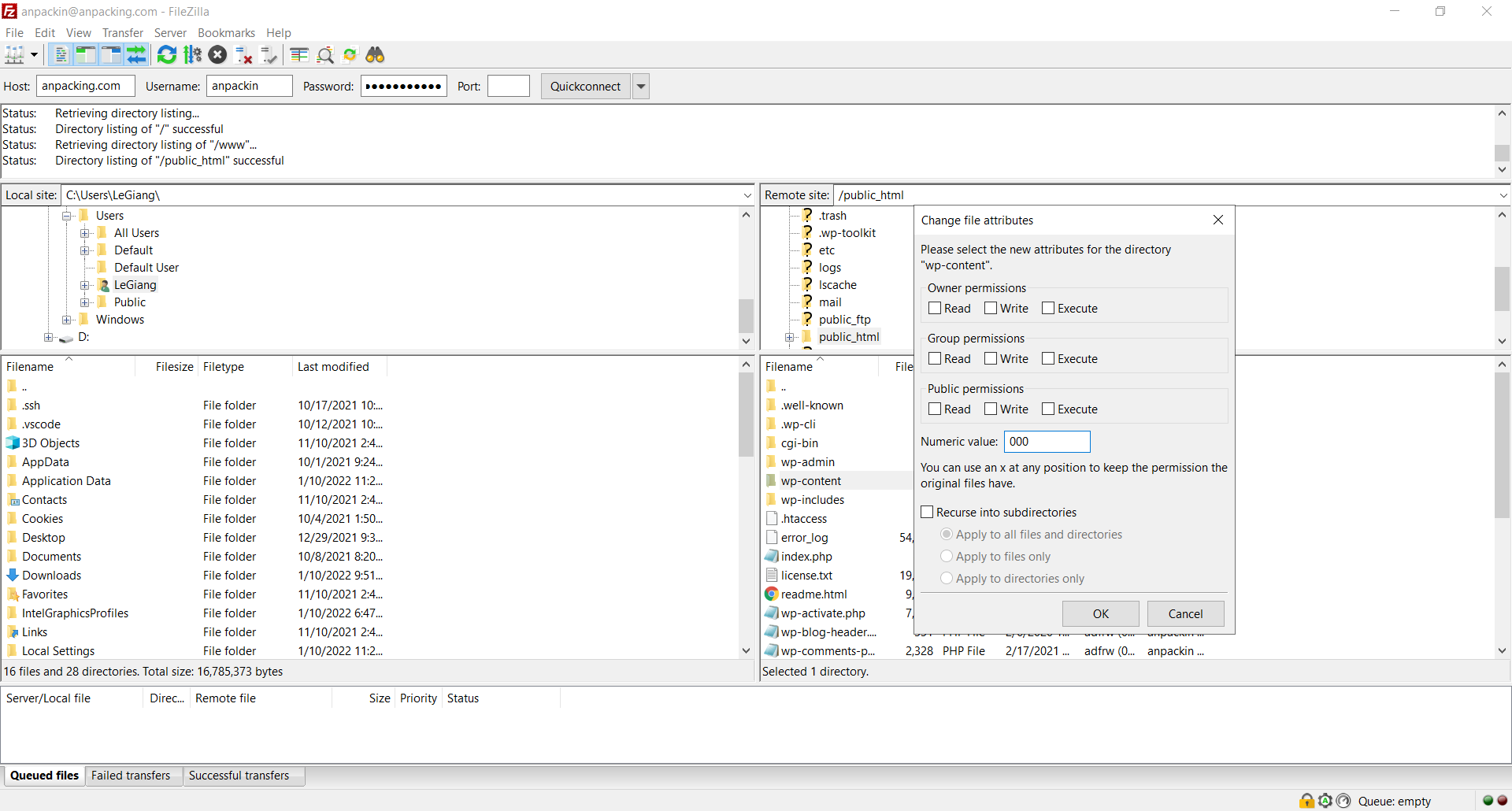Open speed limits gauge icon

[1343, 801]
